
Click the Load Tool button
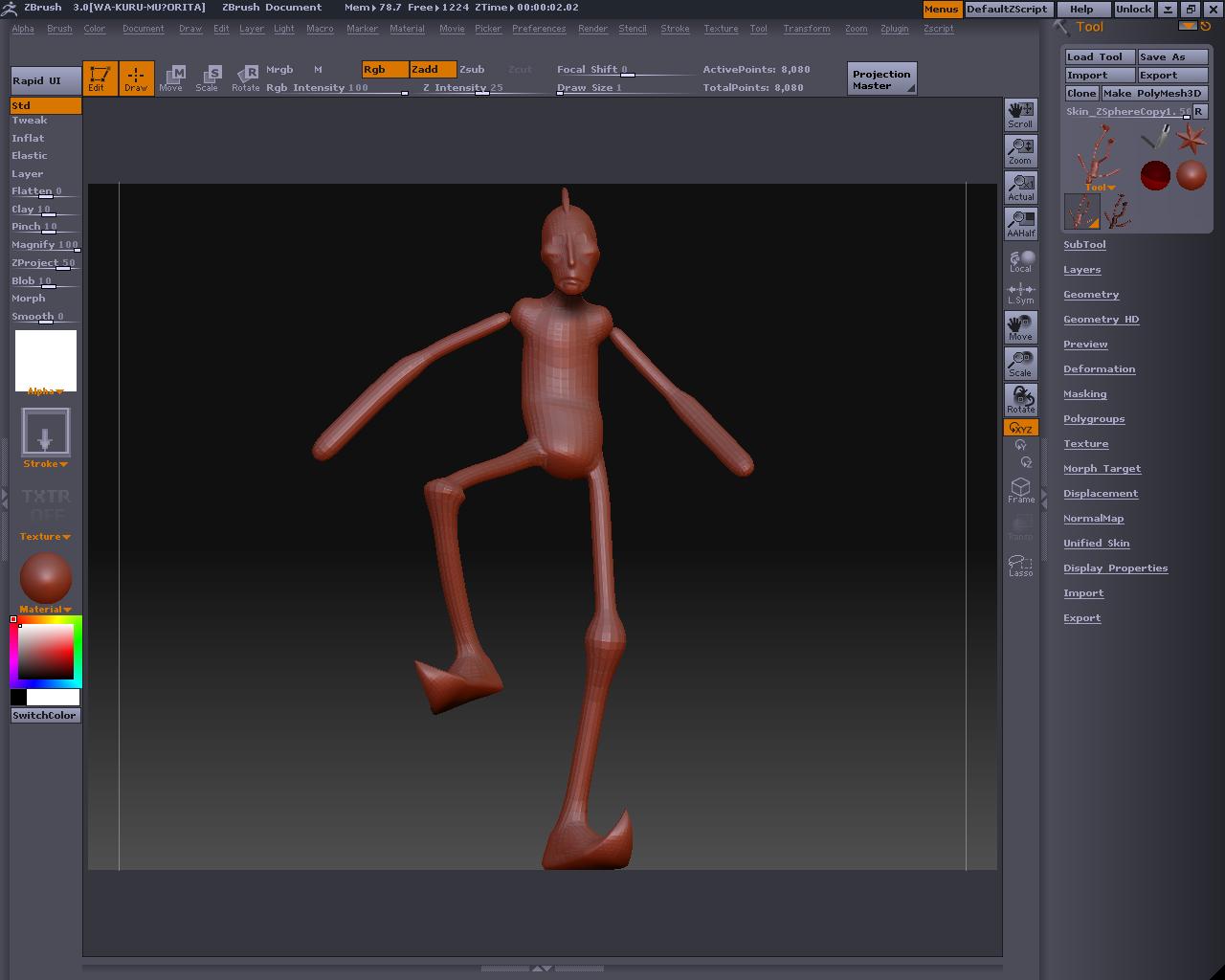point(1100,56)
